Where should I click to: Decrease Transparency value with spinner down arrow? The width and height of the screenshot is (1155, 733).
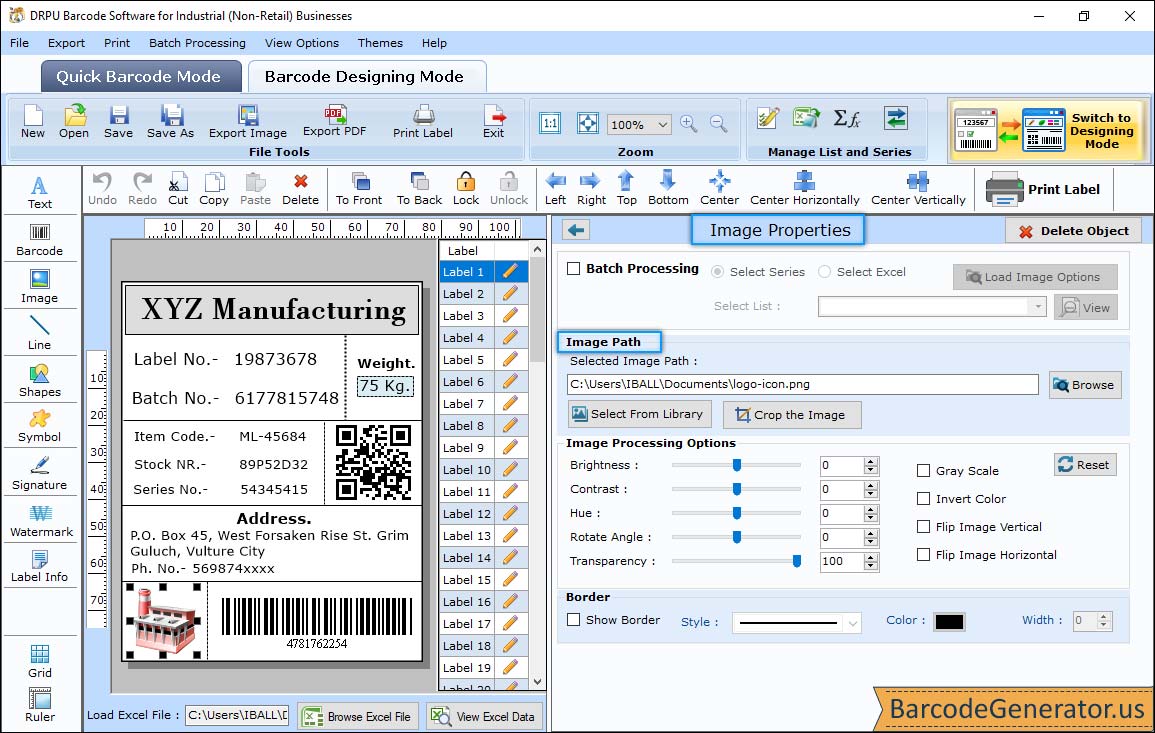(871, 566)
